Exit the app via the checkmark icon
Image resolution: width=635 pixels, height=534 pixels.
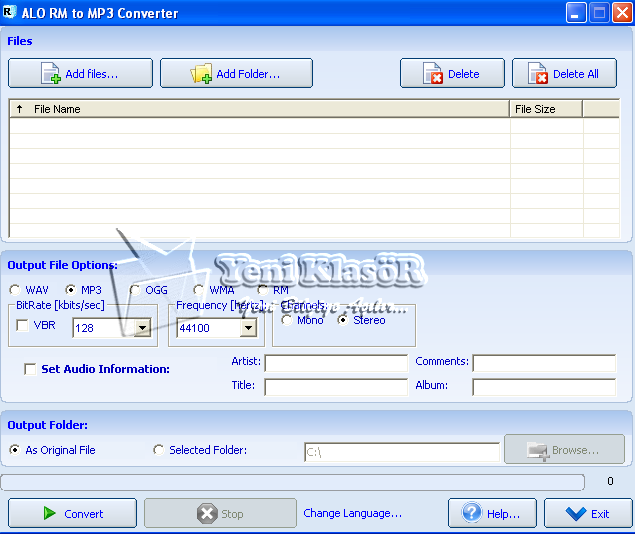click(576, 514)
